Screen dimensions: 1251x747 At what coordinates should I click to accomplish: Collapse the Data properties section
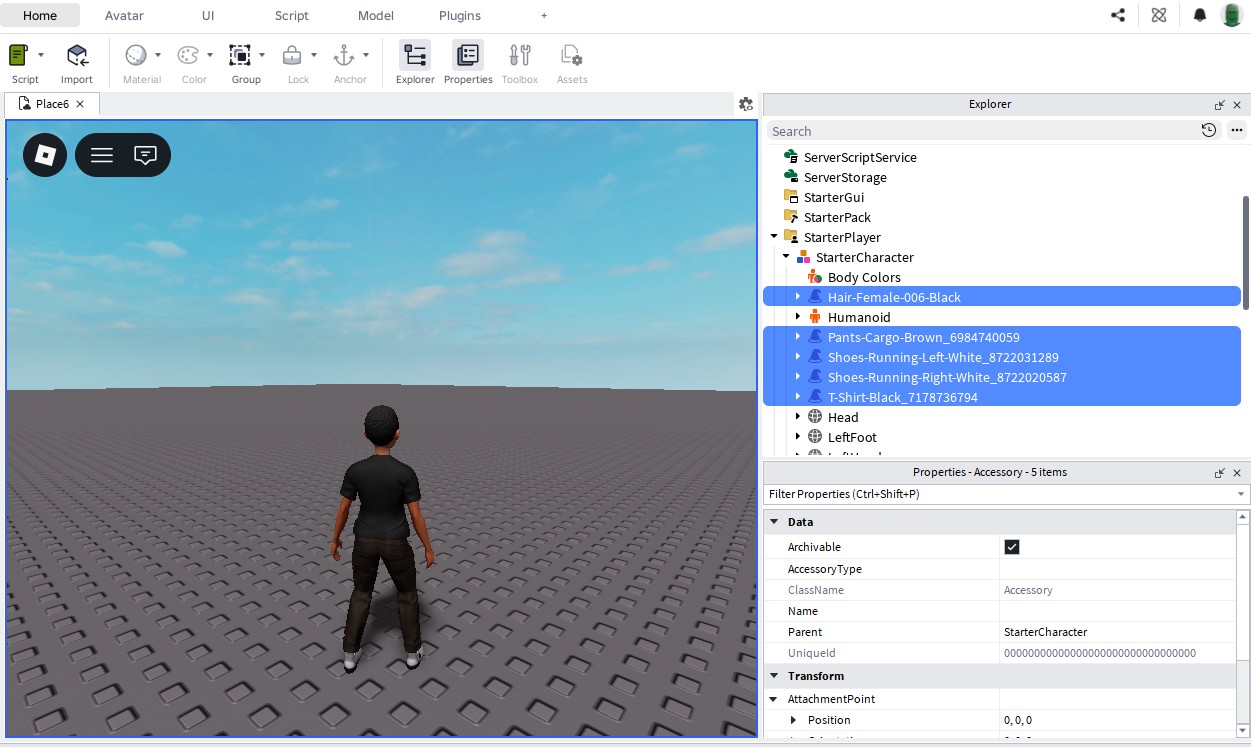click(x=774, y=522)
